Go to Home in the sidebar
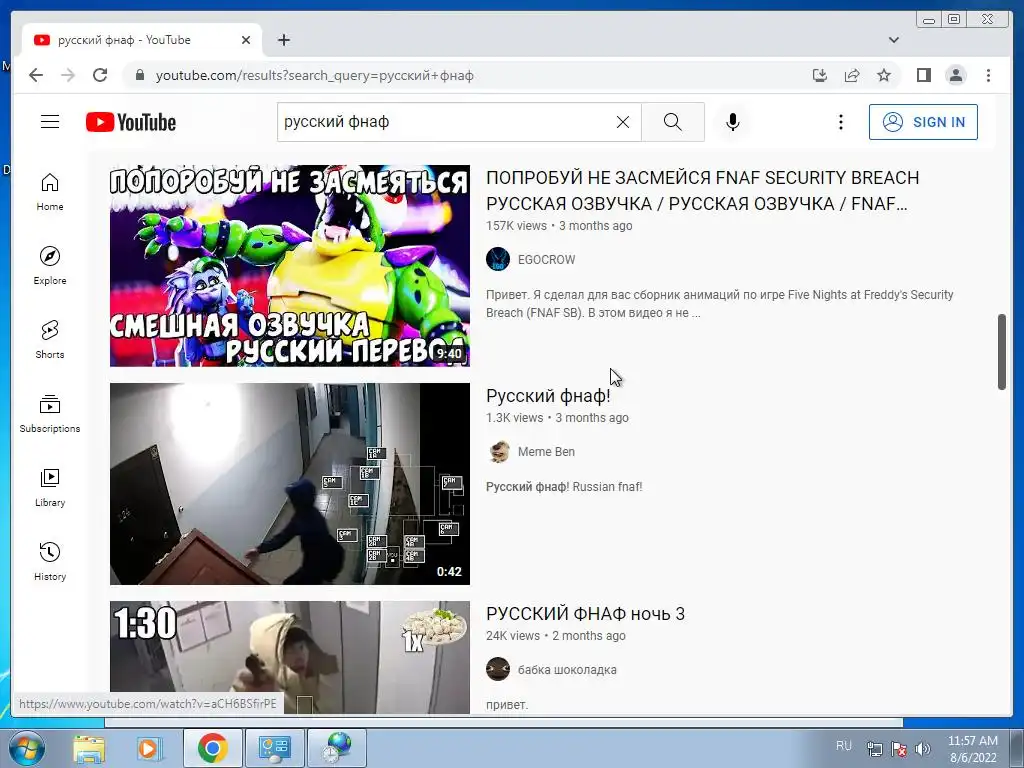This screenshot has height=768, width=1024. point(50,192)
